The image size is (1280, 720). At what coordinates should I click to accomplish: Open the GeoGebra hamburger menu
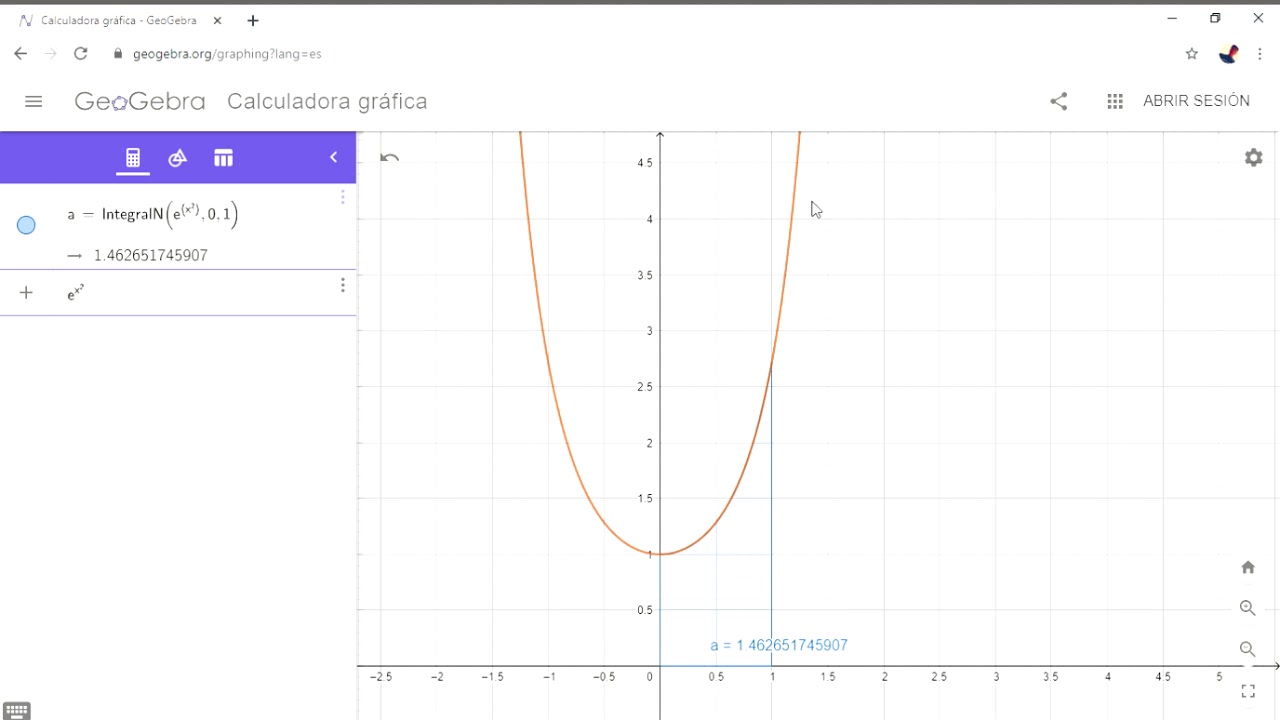click(x=34, y=101)
